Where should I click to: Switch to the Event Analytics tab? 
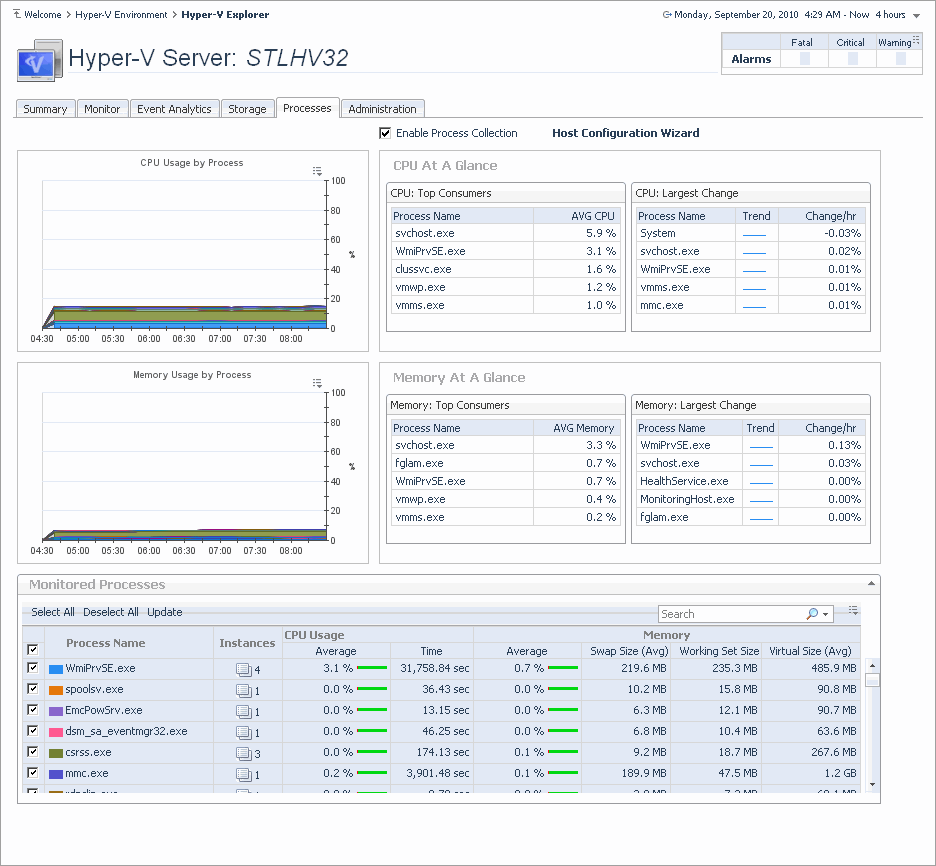click(174, 109)
